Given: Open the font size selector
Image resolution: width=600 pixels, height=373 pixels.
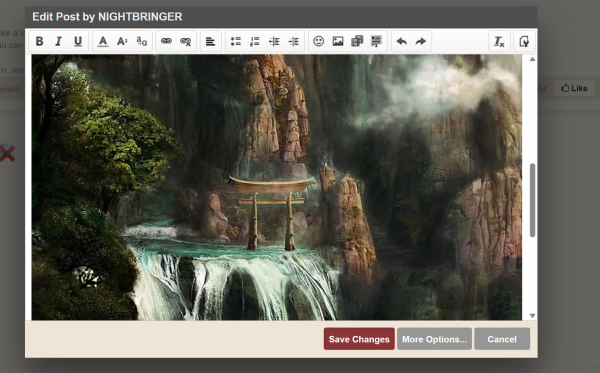Looking at the screenshot, I should [x=122, y=41].
